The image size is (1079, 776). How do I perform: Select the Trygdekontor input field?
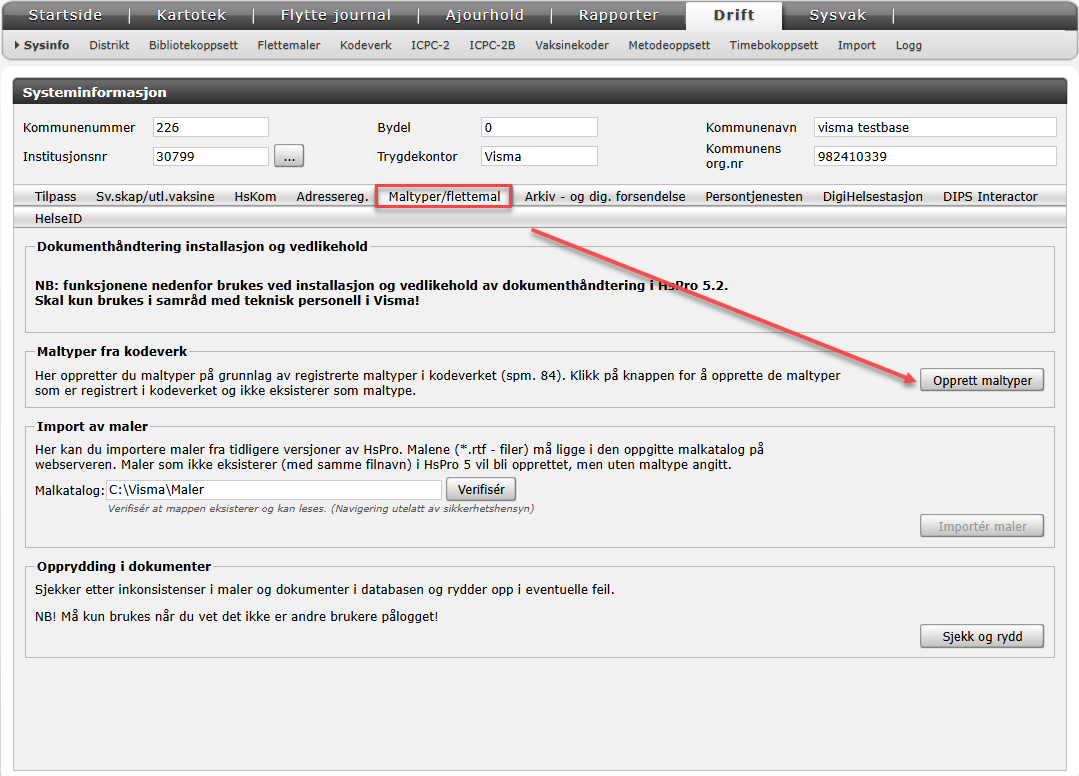[538, 156]
